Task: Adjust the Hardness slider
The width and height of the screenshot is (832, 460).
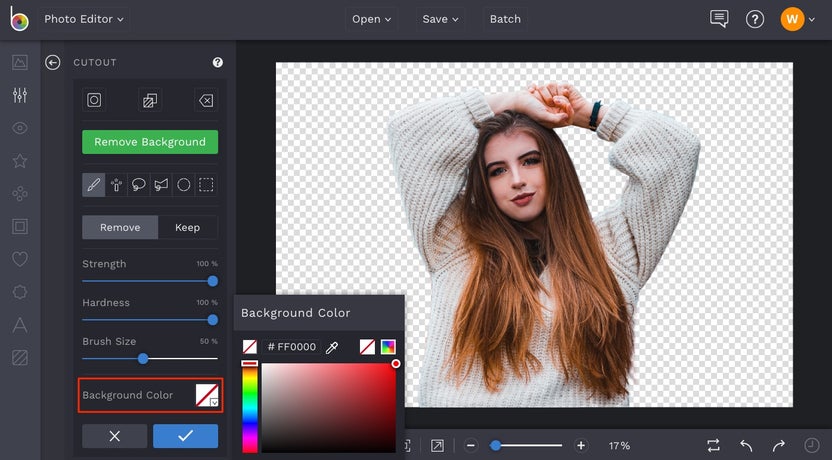Action: pos(150,320)
